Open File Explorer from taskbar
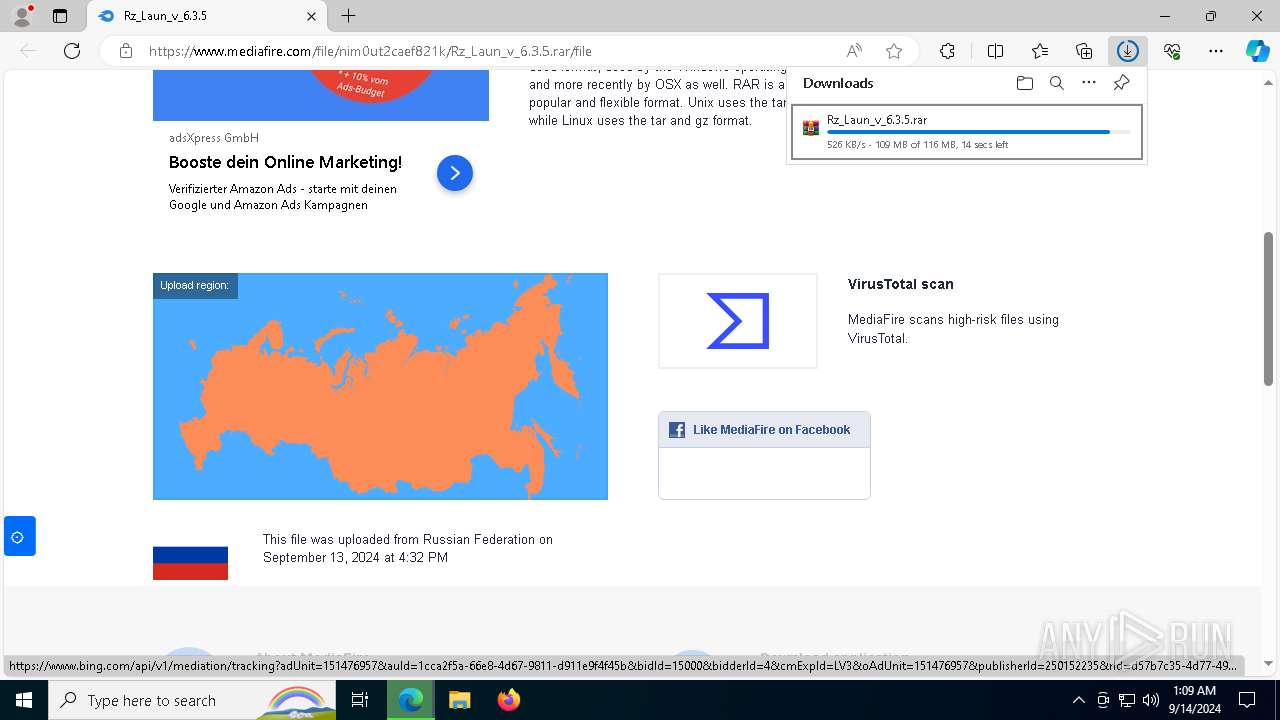This screenshot has width=1280, height=720. click(459, 700)
